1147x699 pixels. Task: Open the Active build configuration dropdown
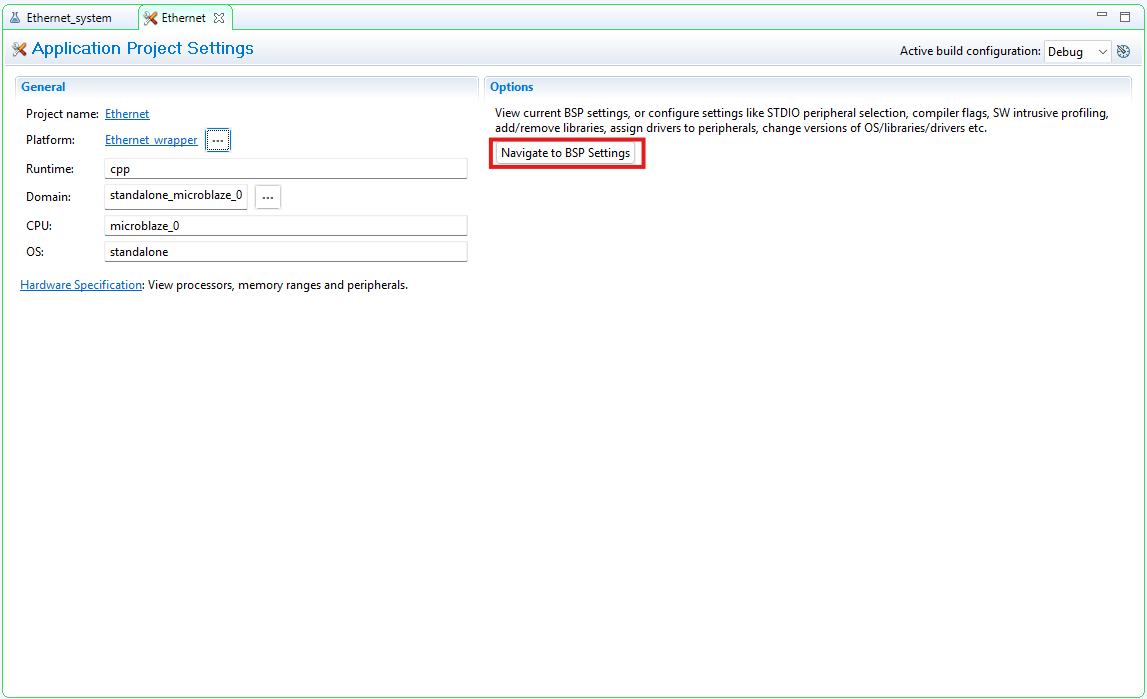[x=1077, y=52]
